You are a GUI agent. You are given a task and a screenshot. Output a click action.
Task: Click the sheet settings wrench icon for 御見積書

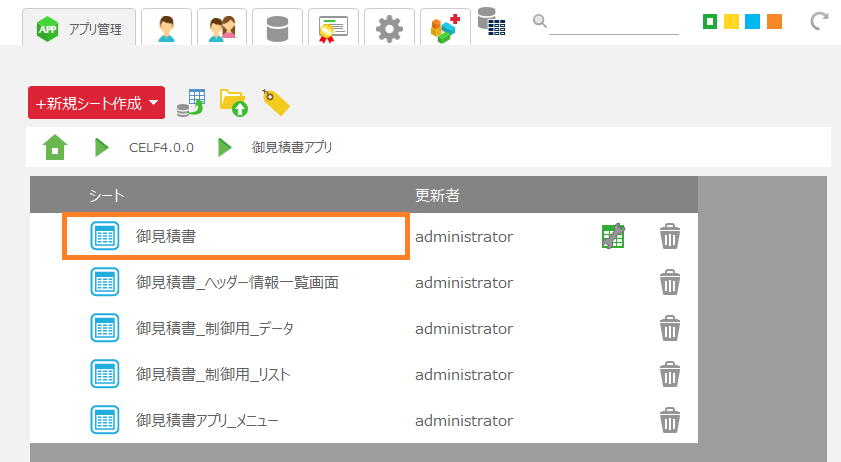613,237
